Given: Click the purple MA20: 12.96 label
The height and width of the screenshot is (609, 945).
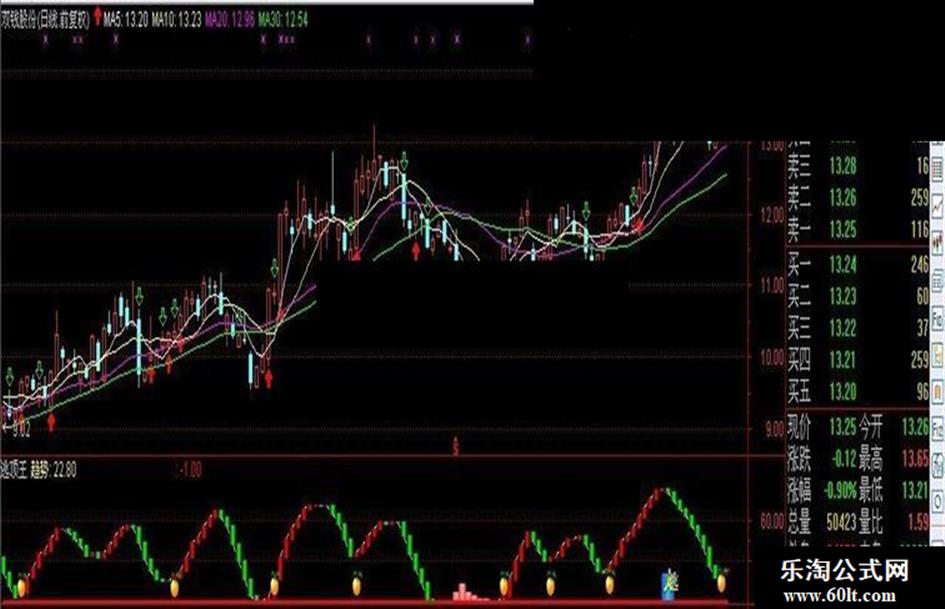Looking at the screenshot, I should [x=230, y=20].
